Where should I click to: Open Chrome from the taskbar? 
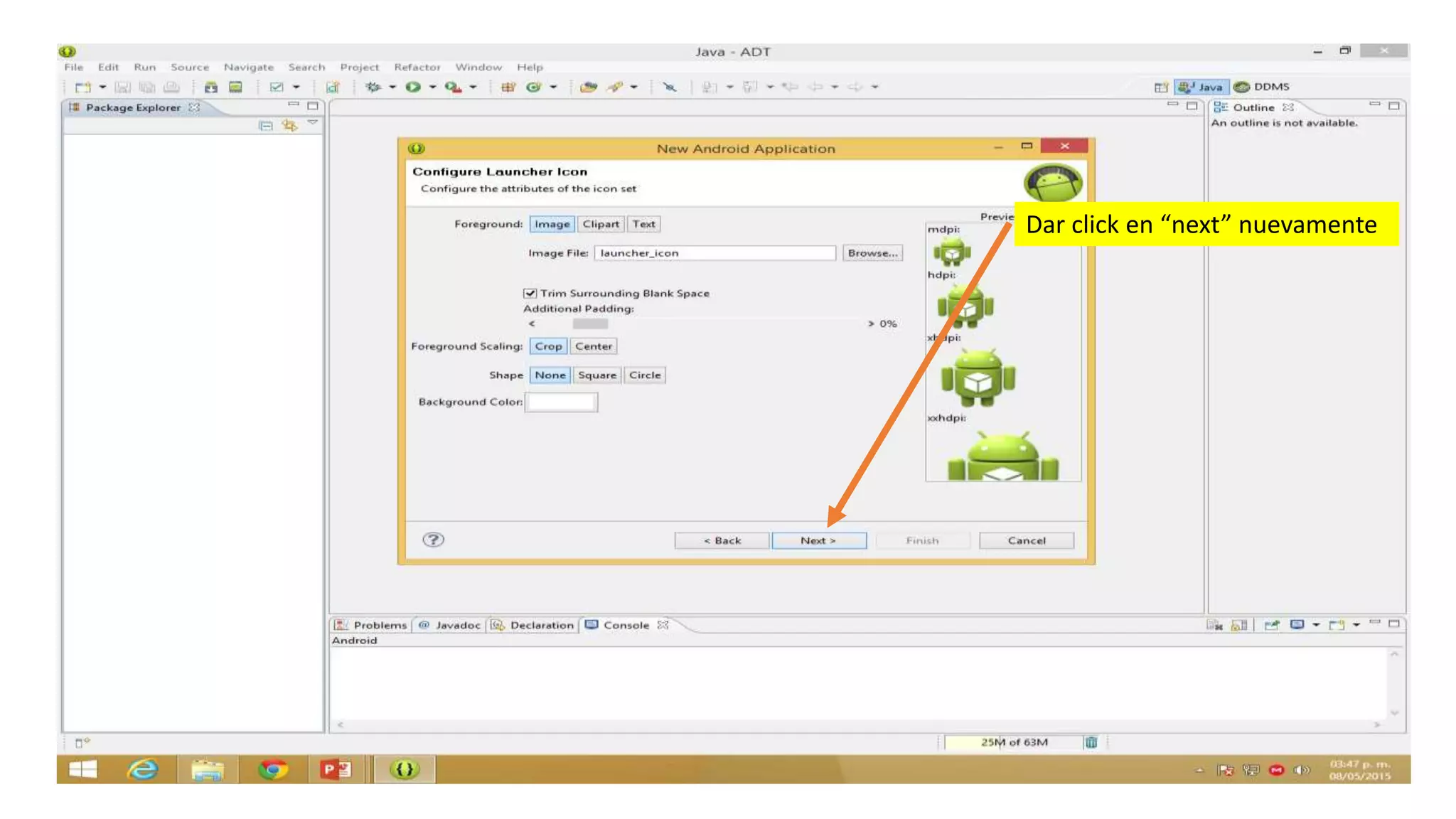pos(273,769)
